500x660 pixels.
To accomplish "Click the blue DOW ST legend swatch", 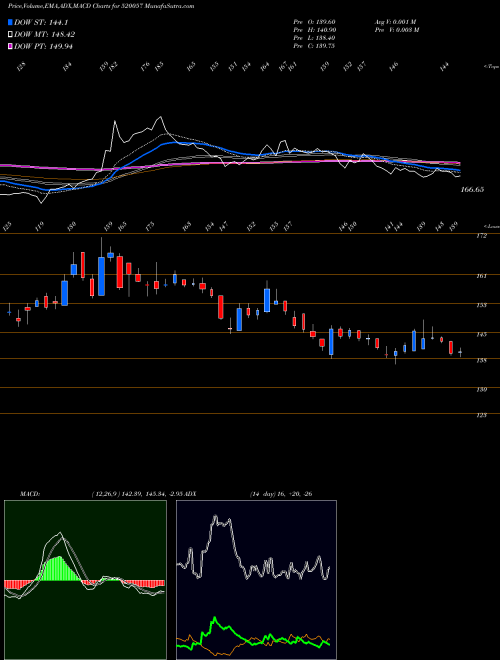I will coord(10,22).
